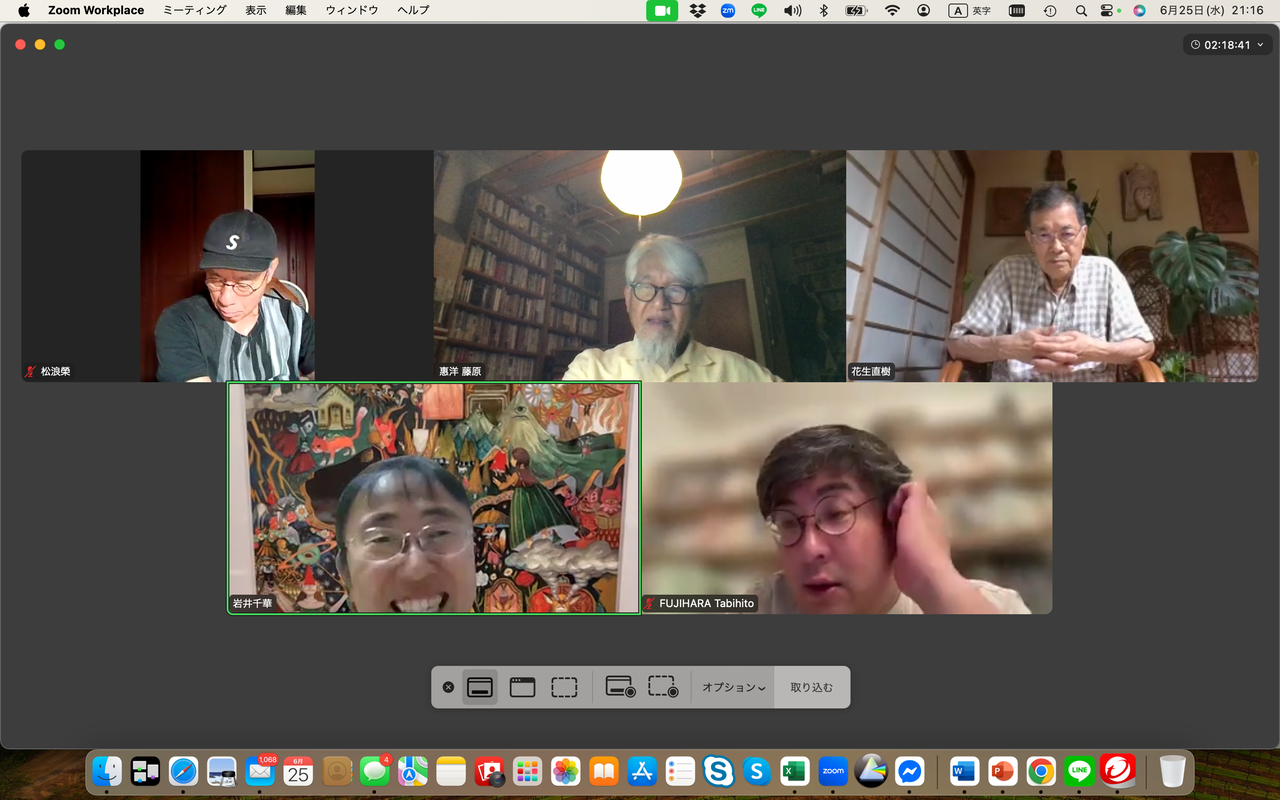Select the record entire screen mode
The image size is (1280, 800).
click(x=620, y=687)
